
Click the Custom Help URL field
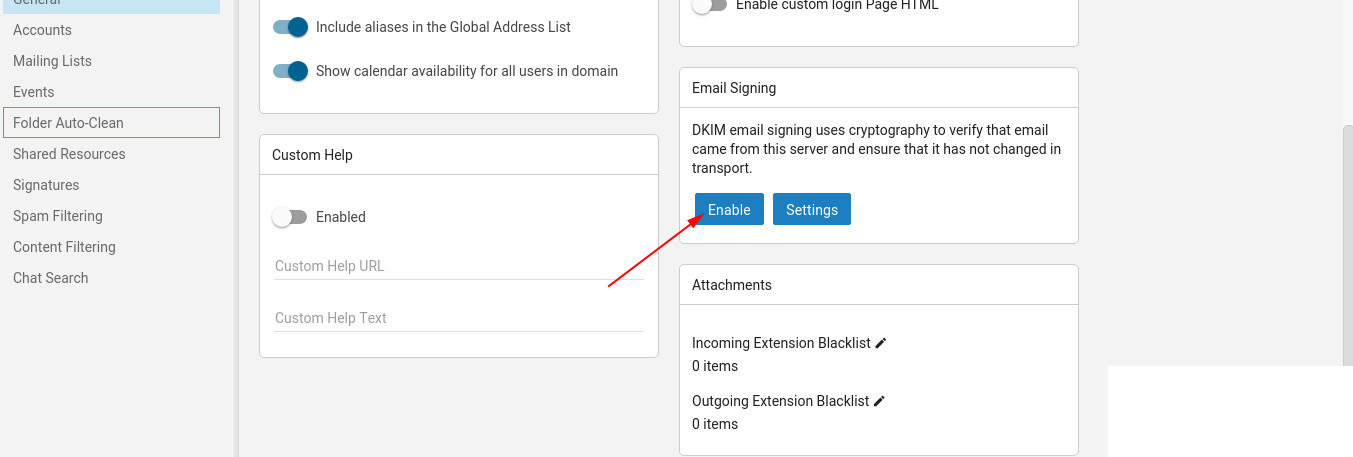tap(458, 266)
